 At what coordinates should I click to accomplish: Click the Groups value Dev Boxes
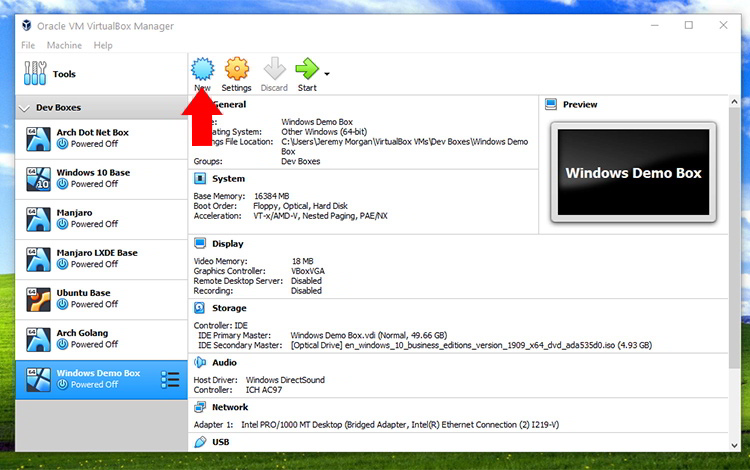[300, 162]
